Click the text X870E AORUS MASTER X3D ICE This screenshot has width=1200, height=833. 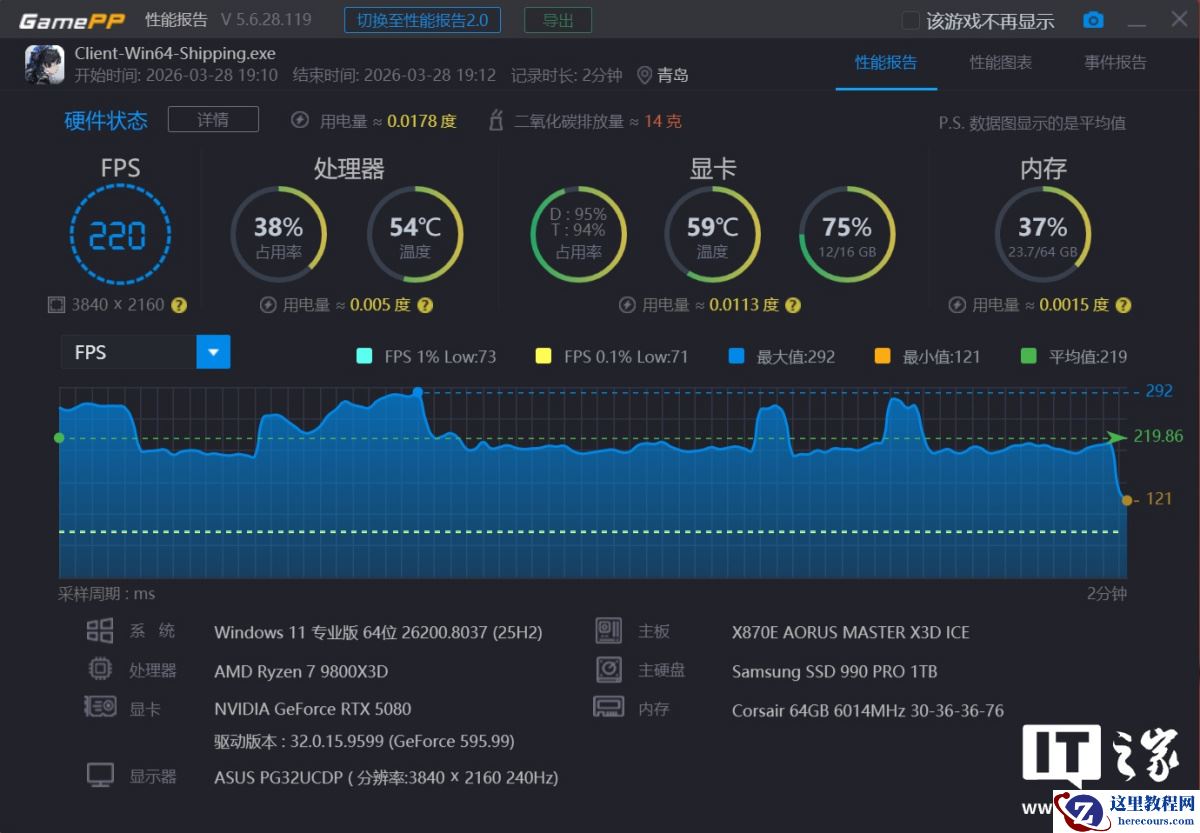(851, 632)
